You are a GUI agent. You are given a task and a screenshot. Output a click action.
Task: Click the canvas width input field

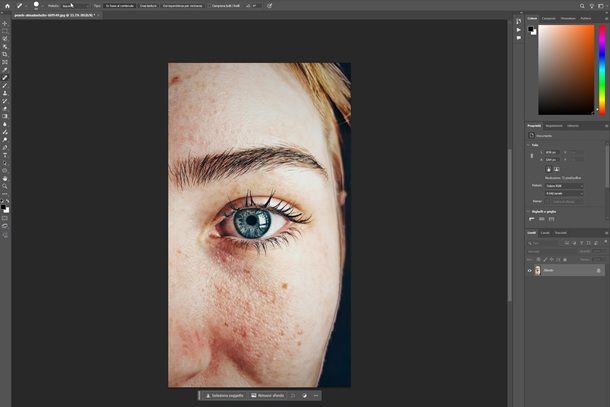pos(552,152)
